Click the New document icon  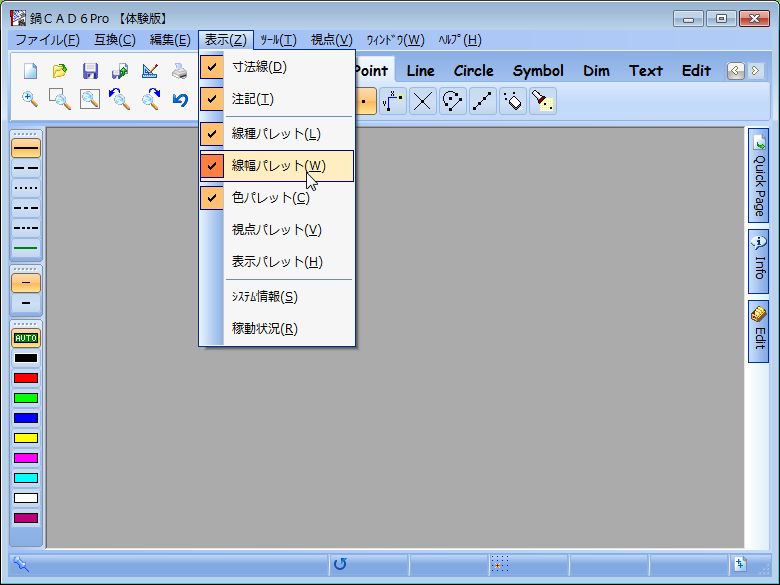[x=30, y=71]
